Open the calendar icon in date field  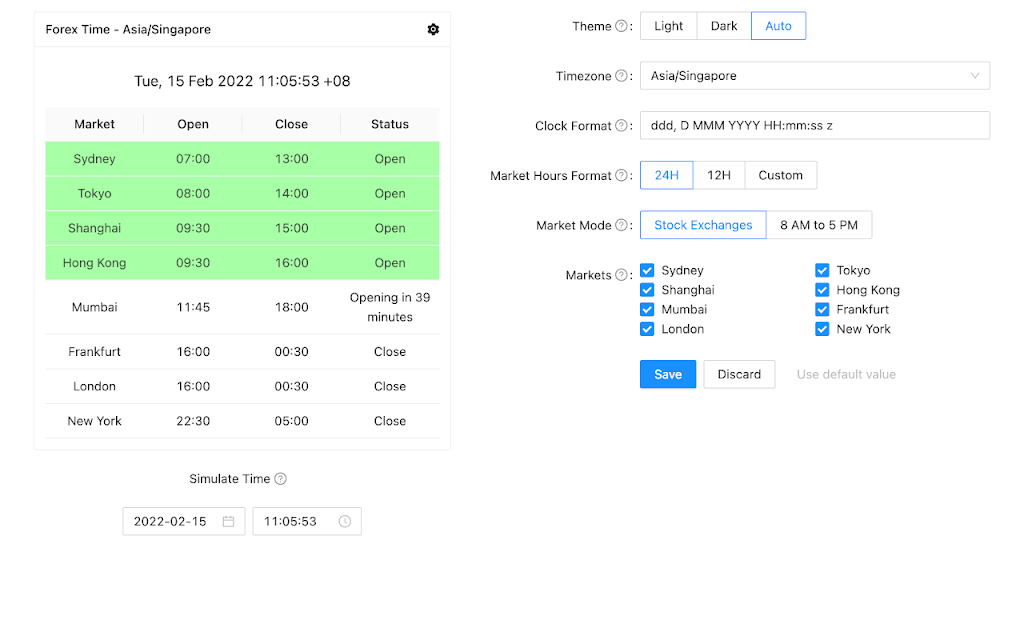coord(228,521)
